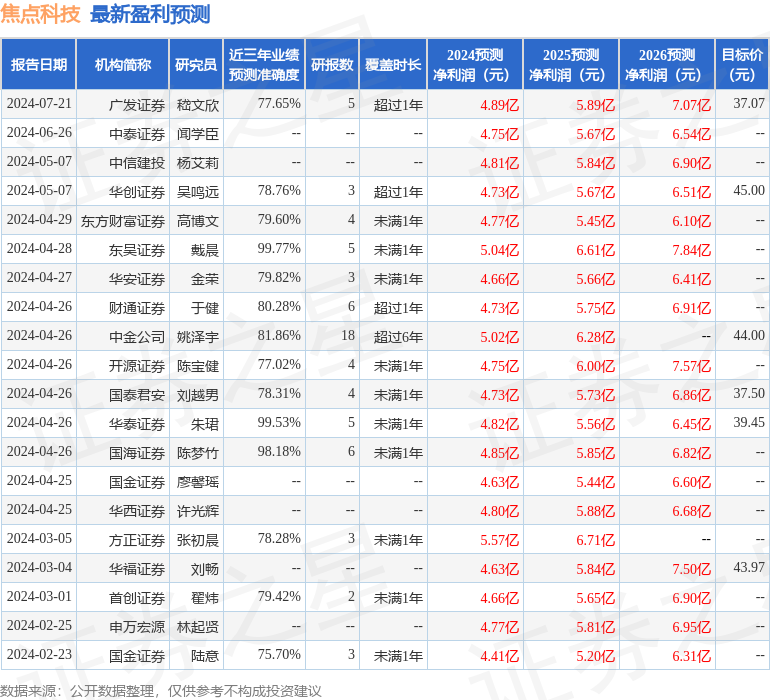The height and width of the screenshot is (700, 770).
Task: Click coverage duration 超过6年
Action: point(398,337)
